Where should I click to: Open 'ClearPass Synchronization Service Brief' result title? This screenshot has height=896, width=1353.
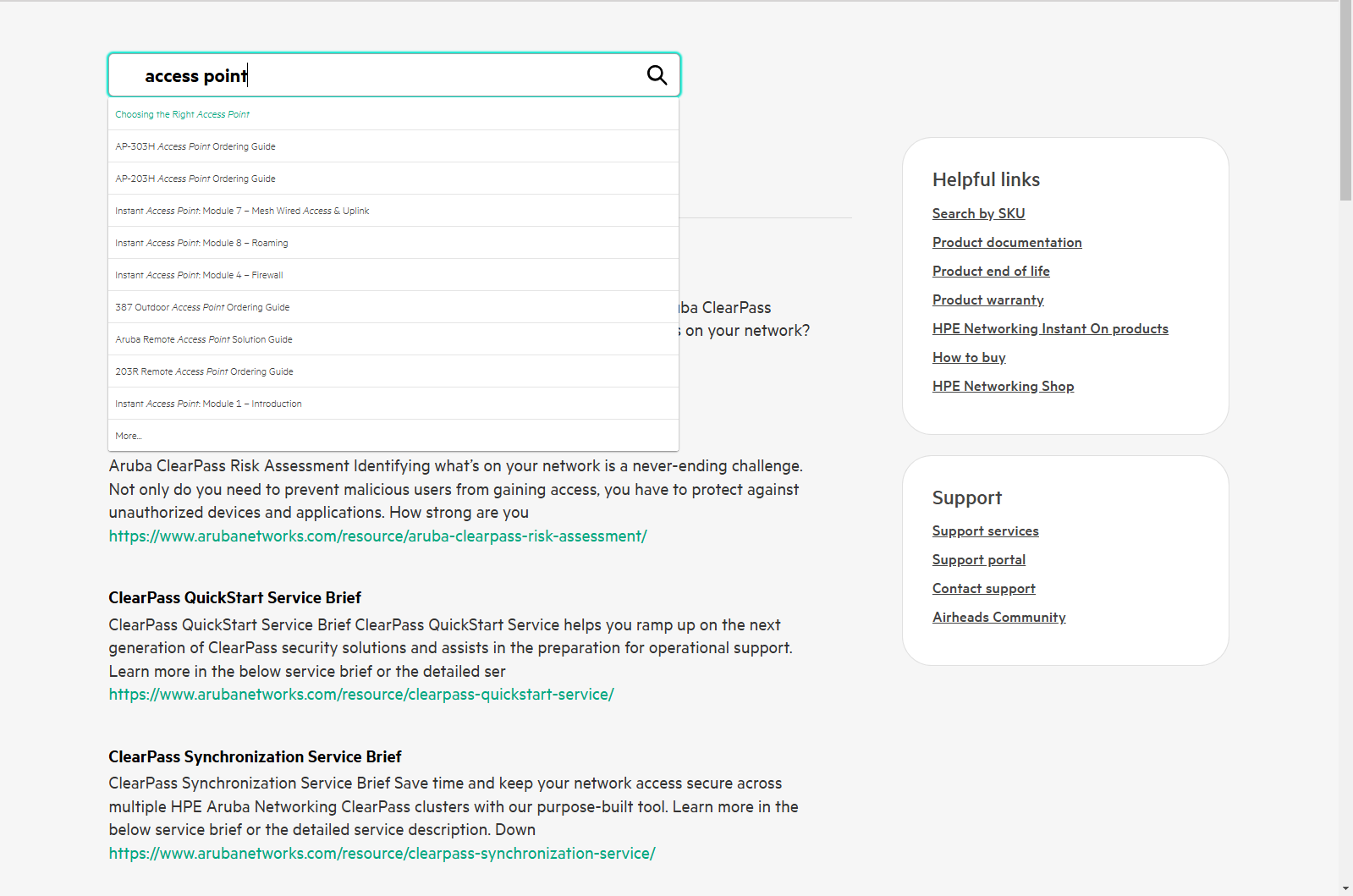(255, 757)
